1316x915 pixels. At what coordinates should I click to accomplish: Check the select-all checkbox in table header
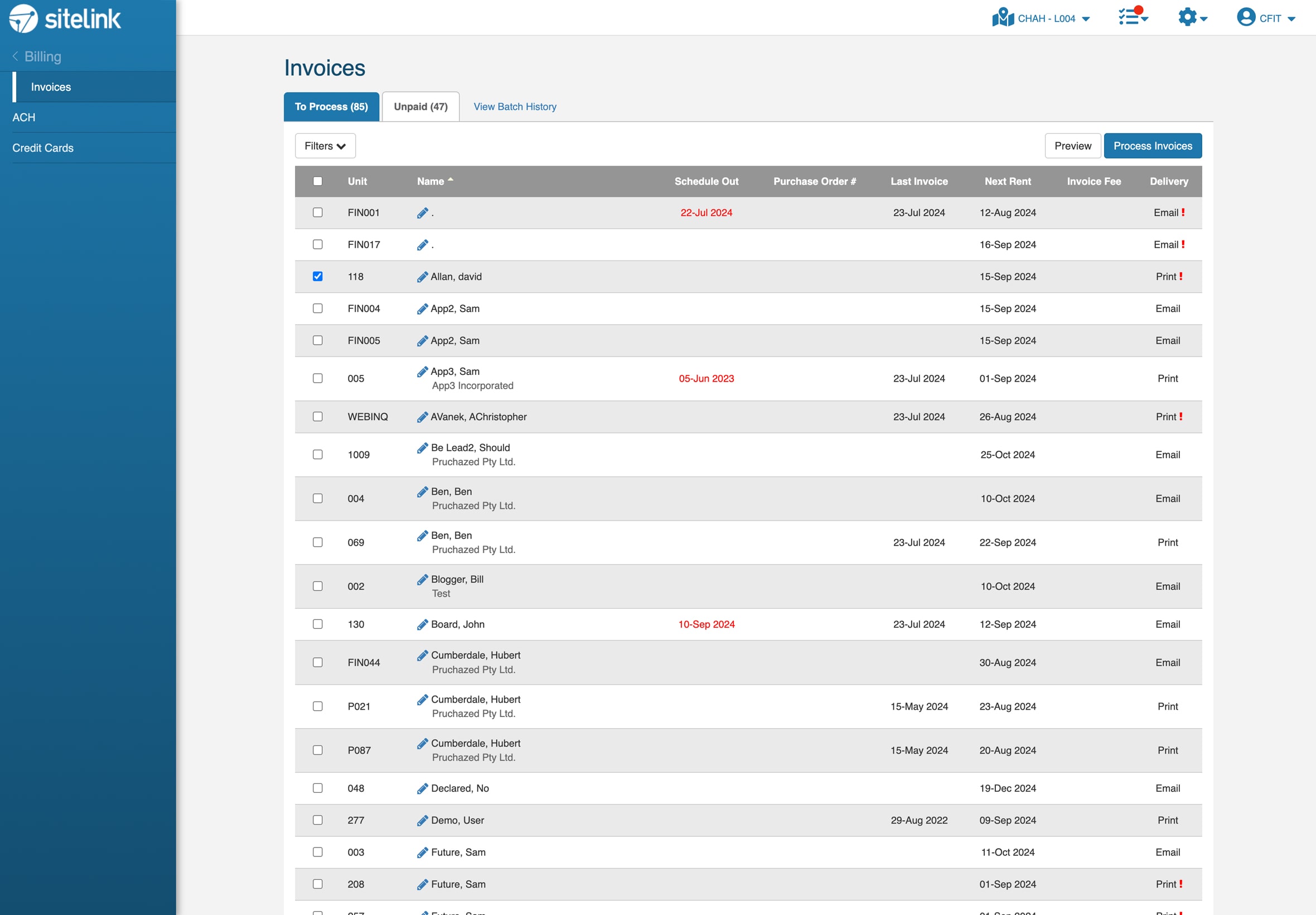[317, 181]
